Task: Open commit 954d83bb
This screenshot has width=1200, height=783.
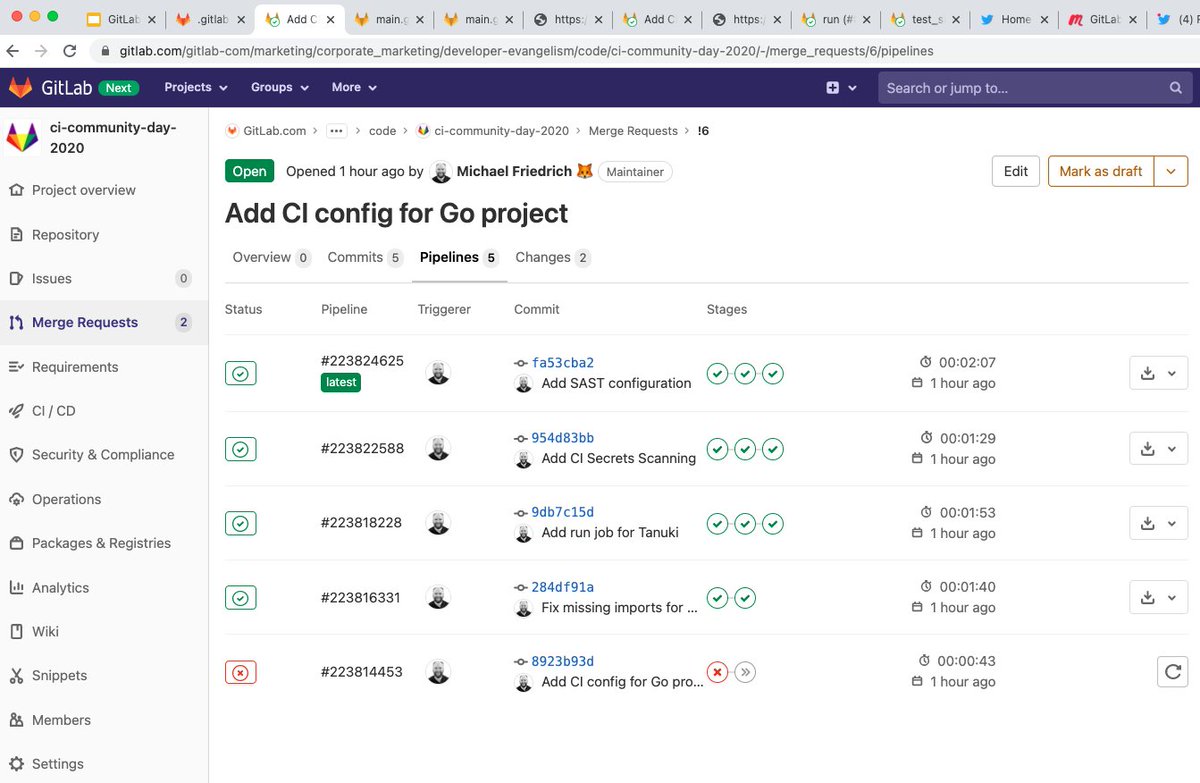Action: click(563, 438)
